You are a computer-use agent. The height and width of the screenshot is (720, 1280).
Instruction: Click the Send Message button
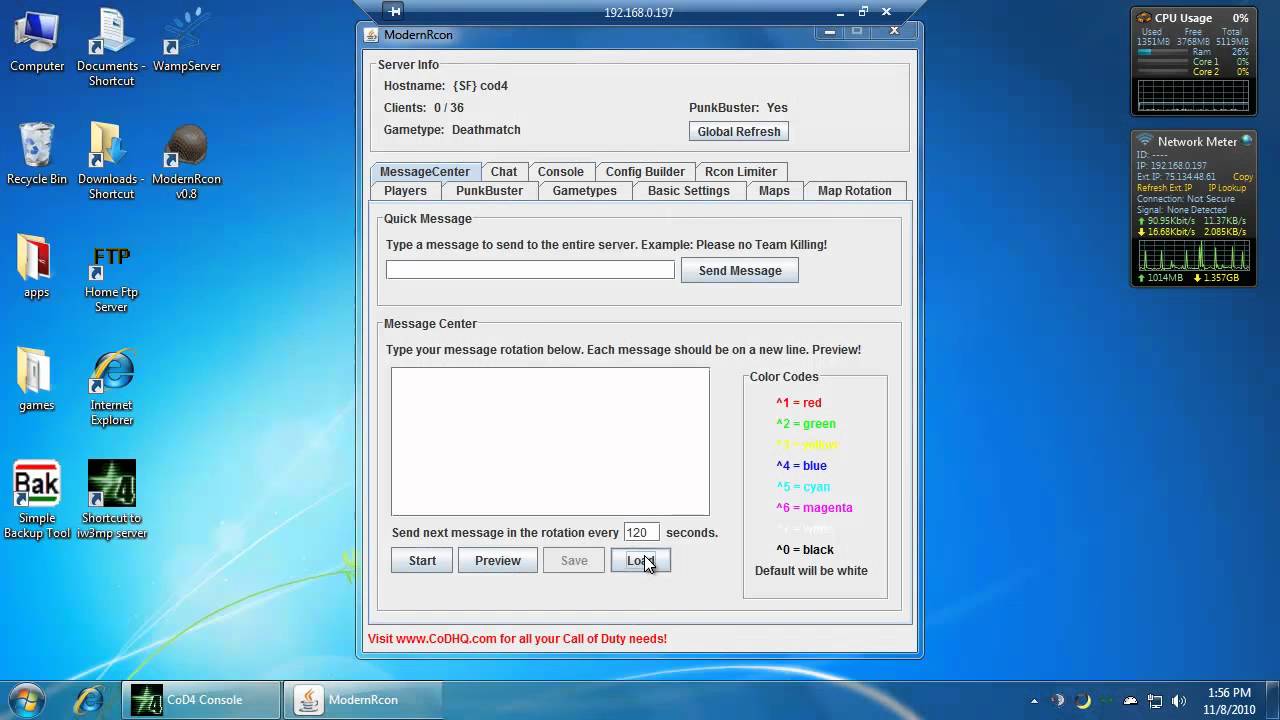pos(740,271)
